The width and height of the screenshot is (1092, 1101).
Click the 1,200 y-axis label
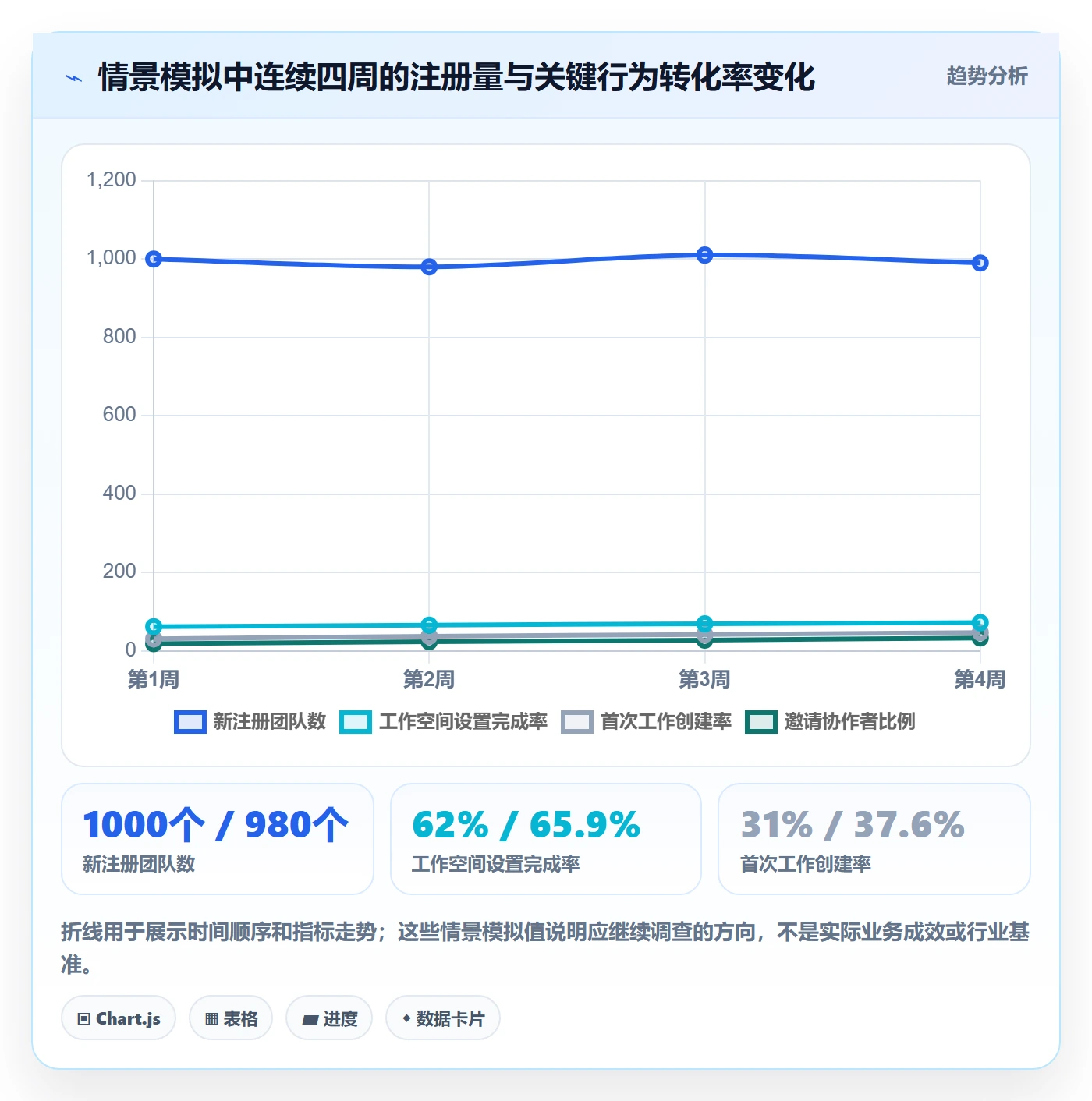(x=112, y=180)
